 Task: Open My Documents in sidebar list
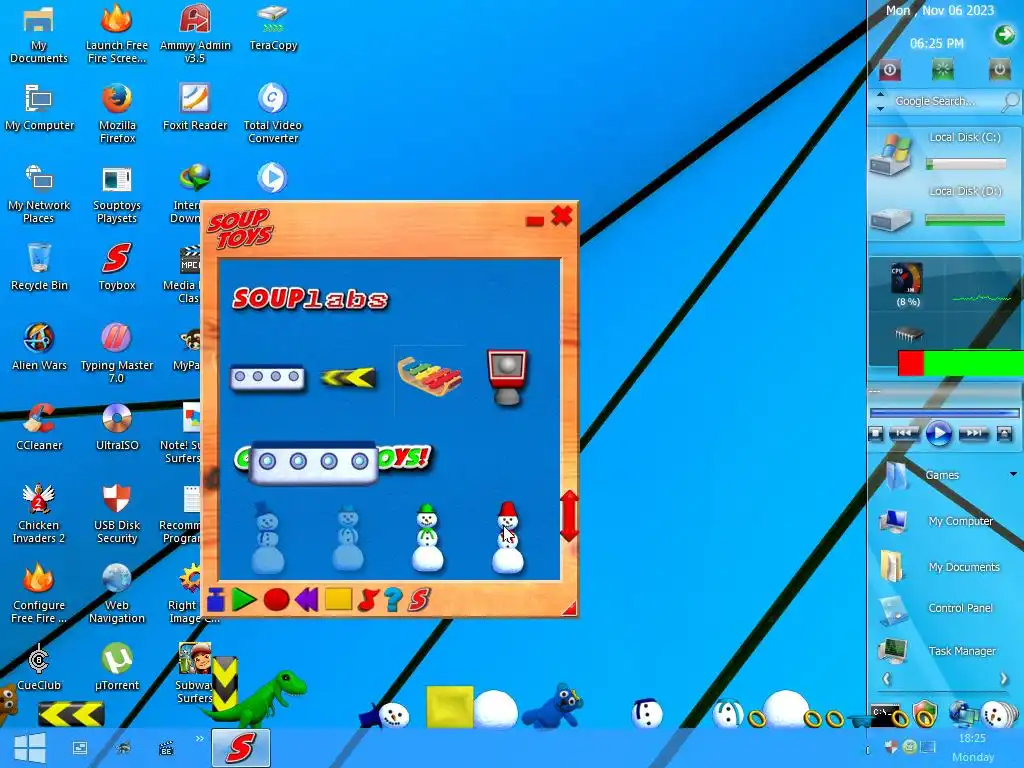tap(964, 567)
